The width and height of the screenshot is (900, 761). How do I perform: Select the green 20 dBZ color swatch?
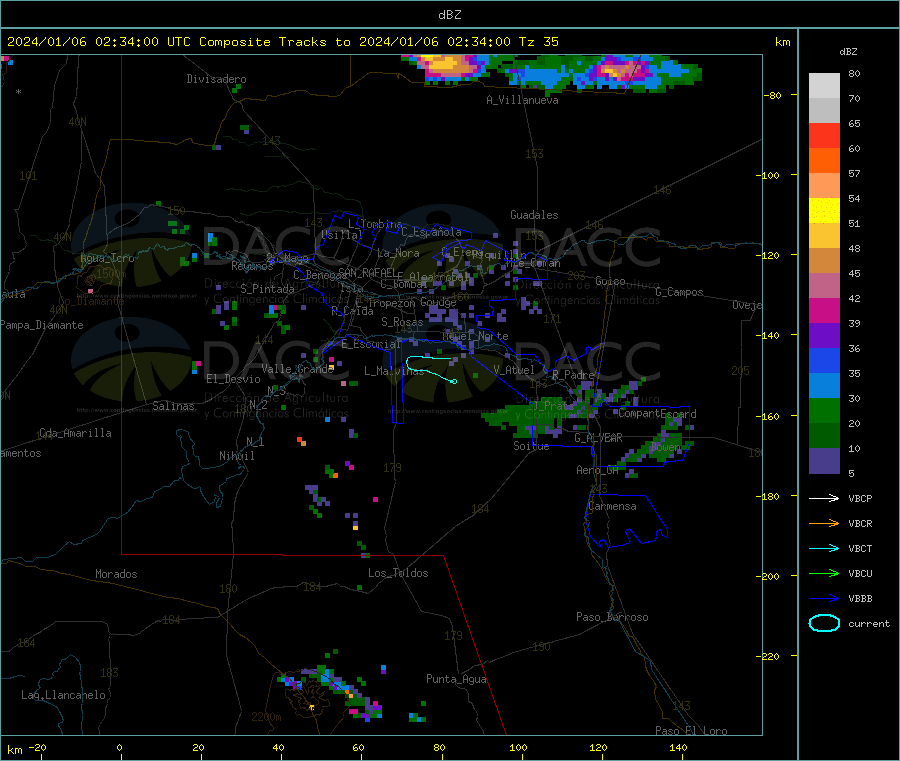point(824,410)
